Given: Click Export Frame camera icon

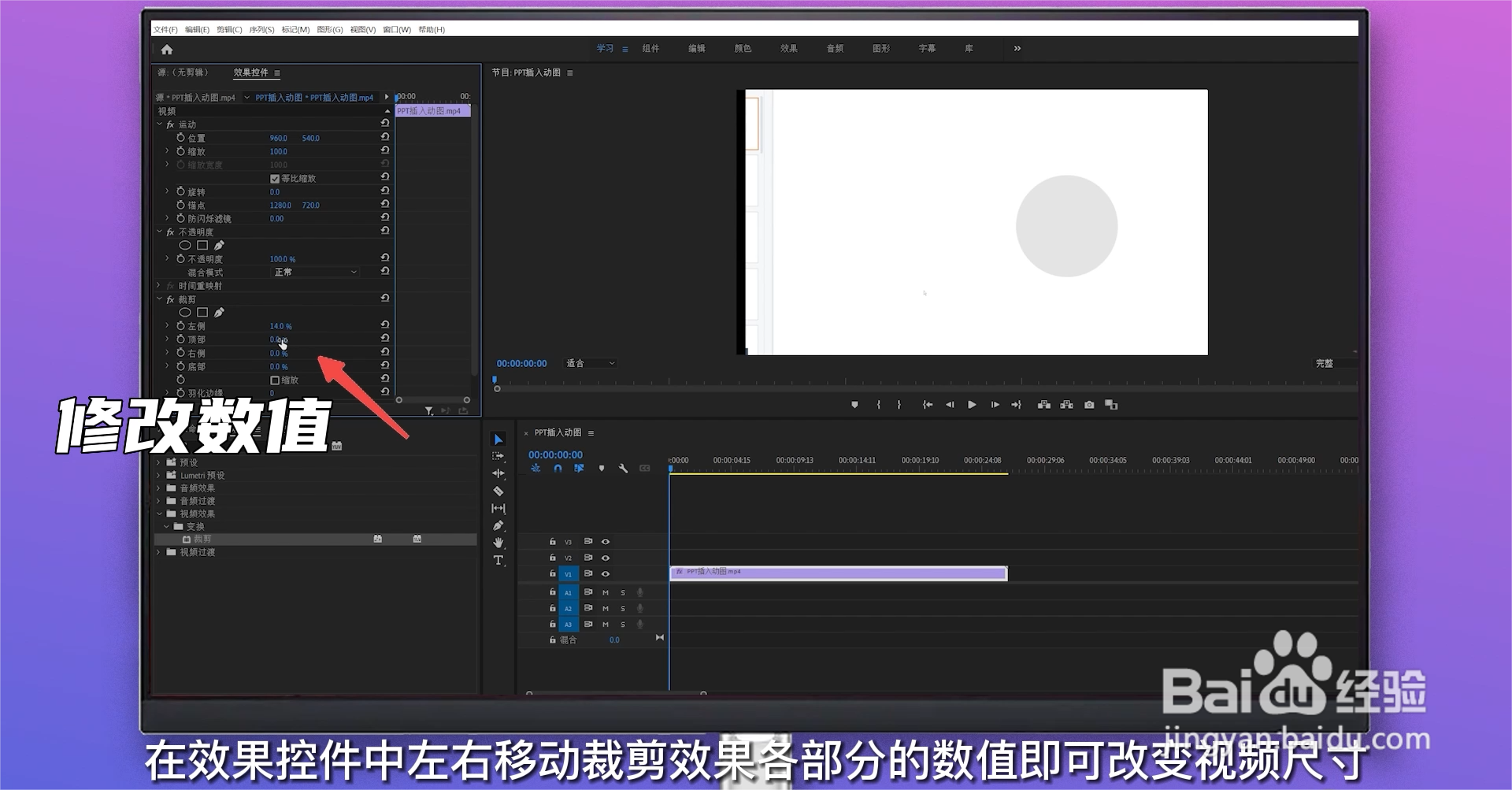Looking at the screenshot, I should (1089, 405).
